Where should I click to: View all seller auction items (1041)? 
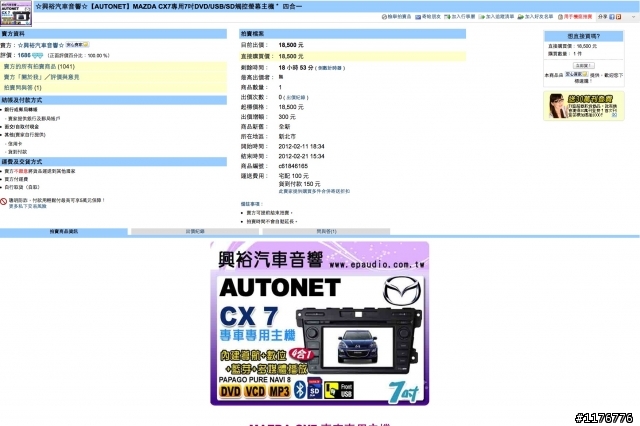tap(39, 67)
